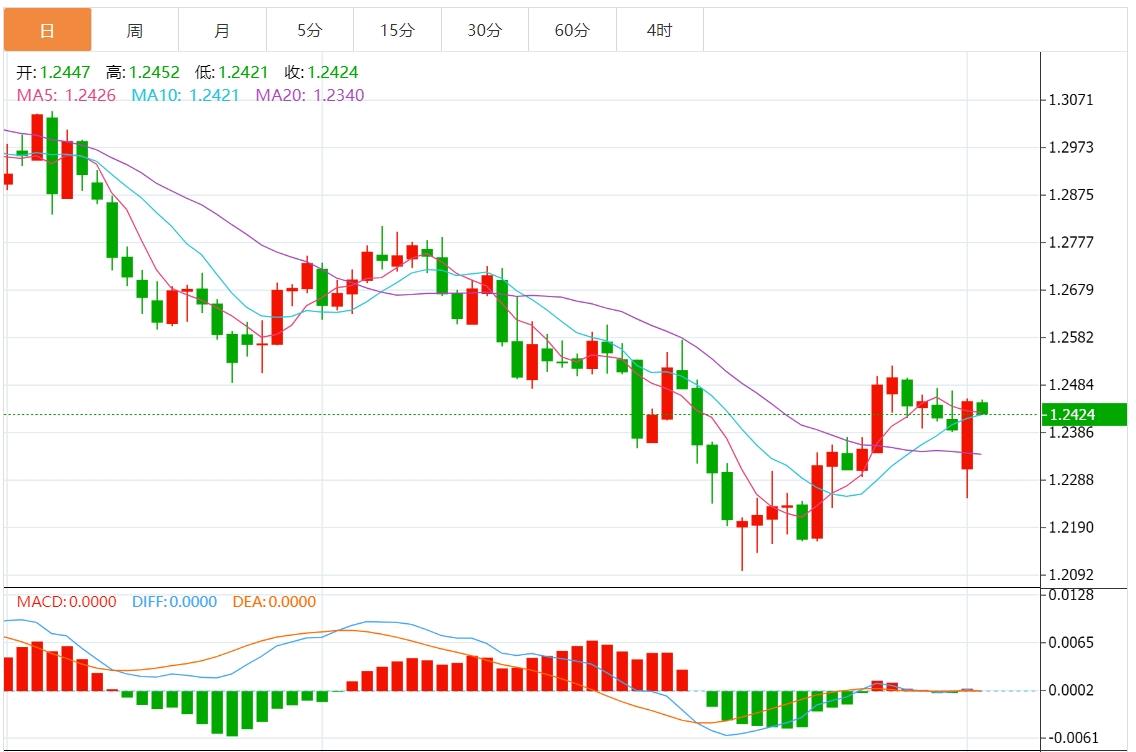Click the low price 1.2421 value

(243, 72)
